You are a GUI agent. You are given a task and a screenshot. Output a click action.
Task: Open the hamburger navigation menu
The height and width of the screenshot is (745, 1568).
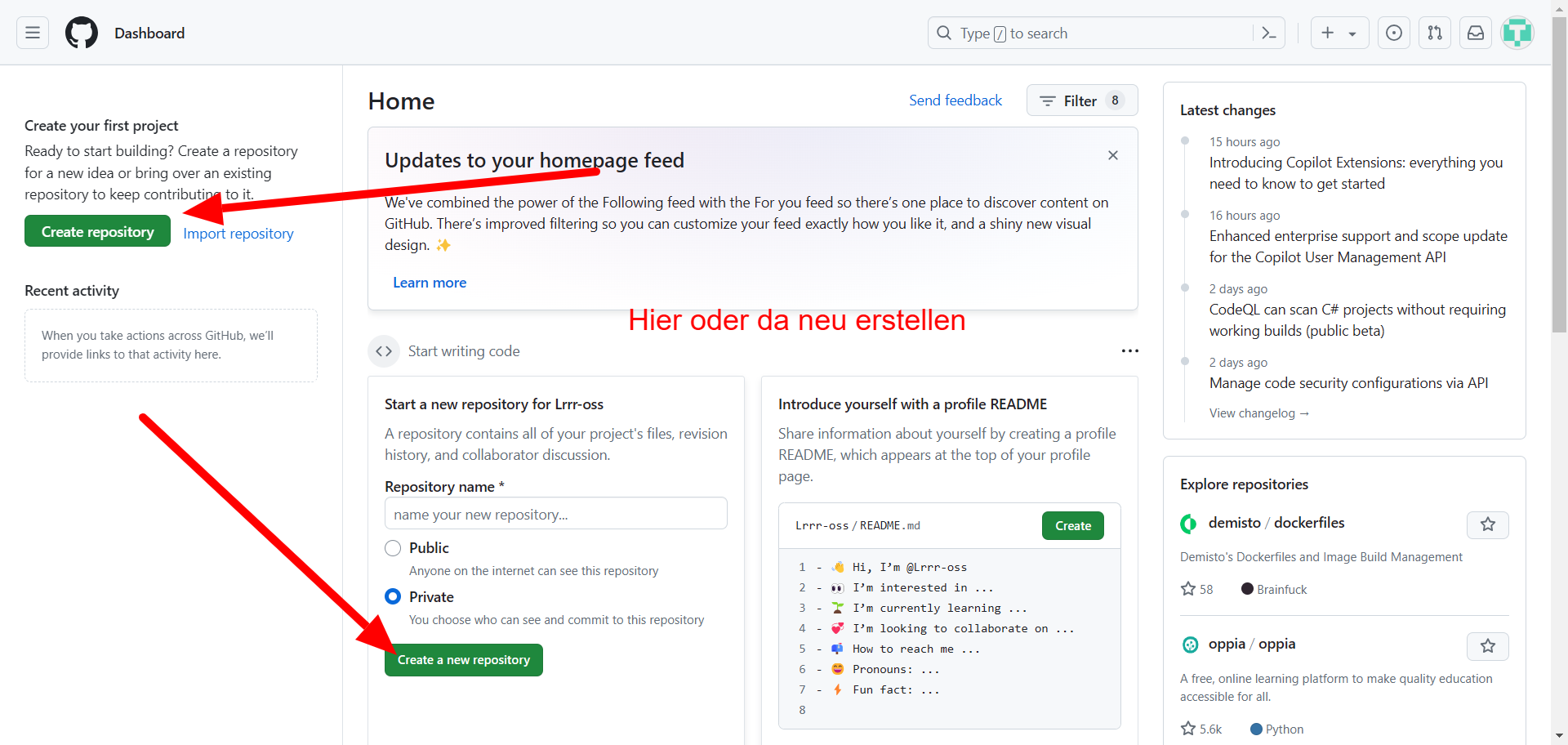33,33
